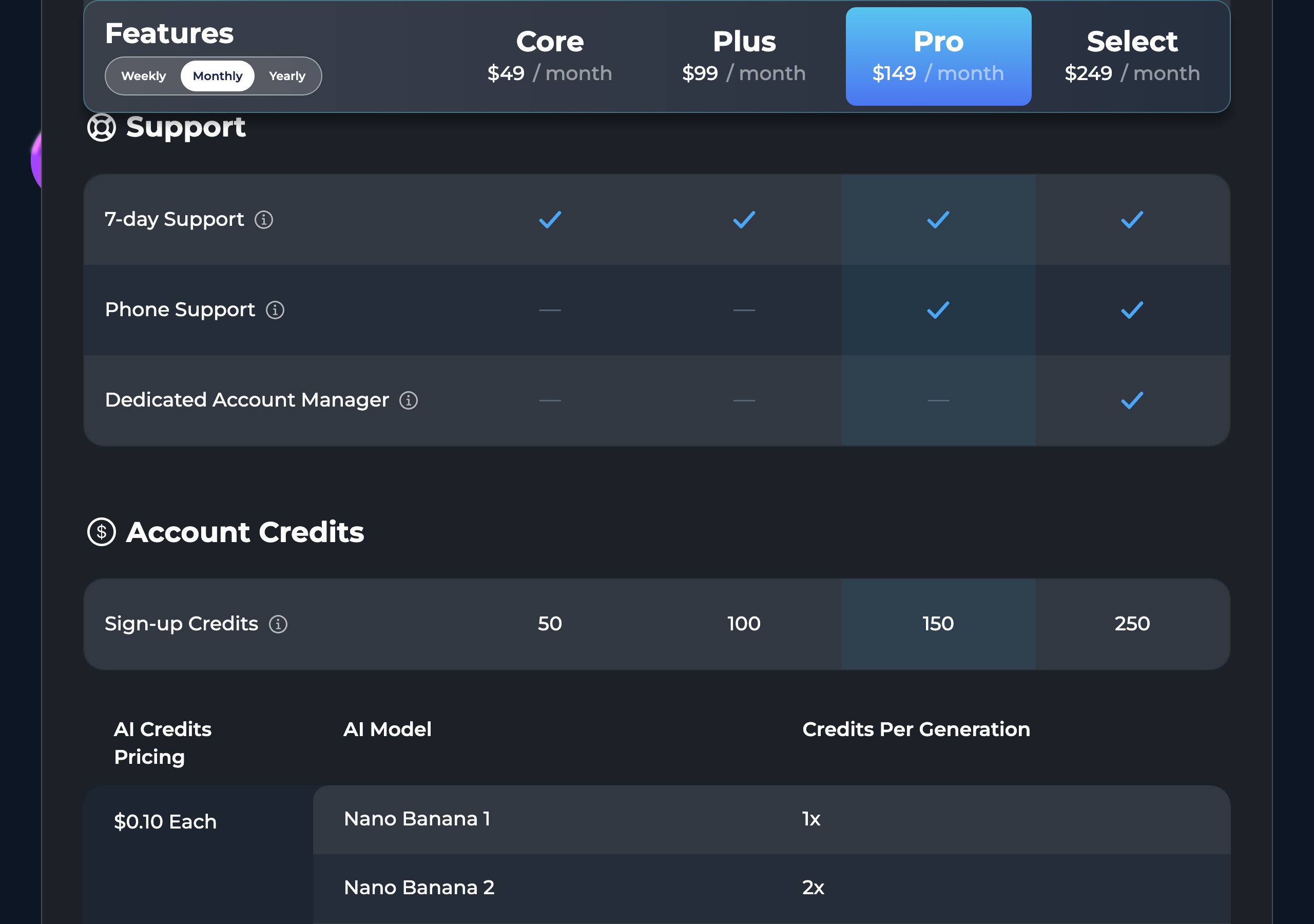Click the Plus 7-day Support checkmark
The width and height of the screenshot is (1314, 924).
[744, 220]
